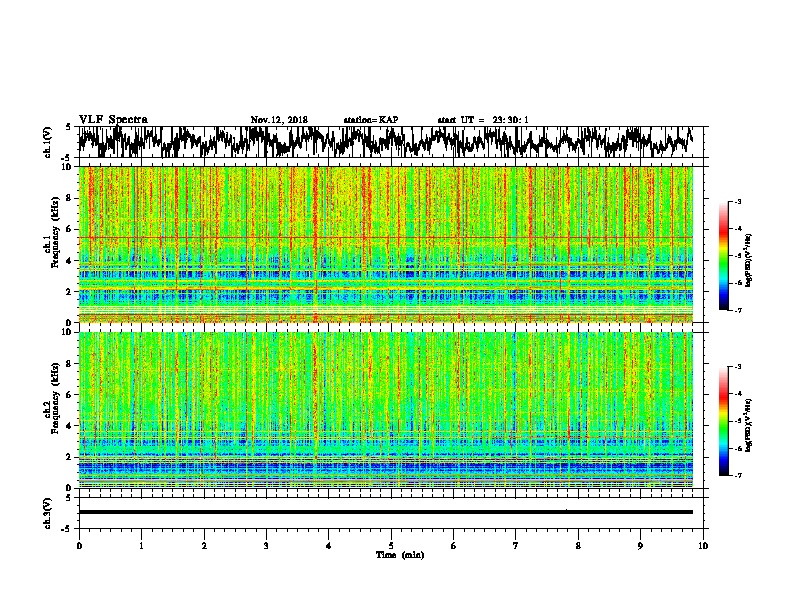Click the ch.1 "Frequency (kHz)" axis label
This screenshot has height=612, width=792.
[x=55, y=232]
